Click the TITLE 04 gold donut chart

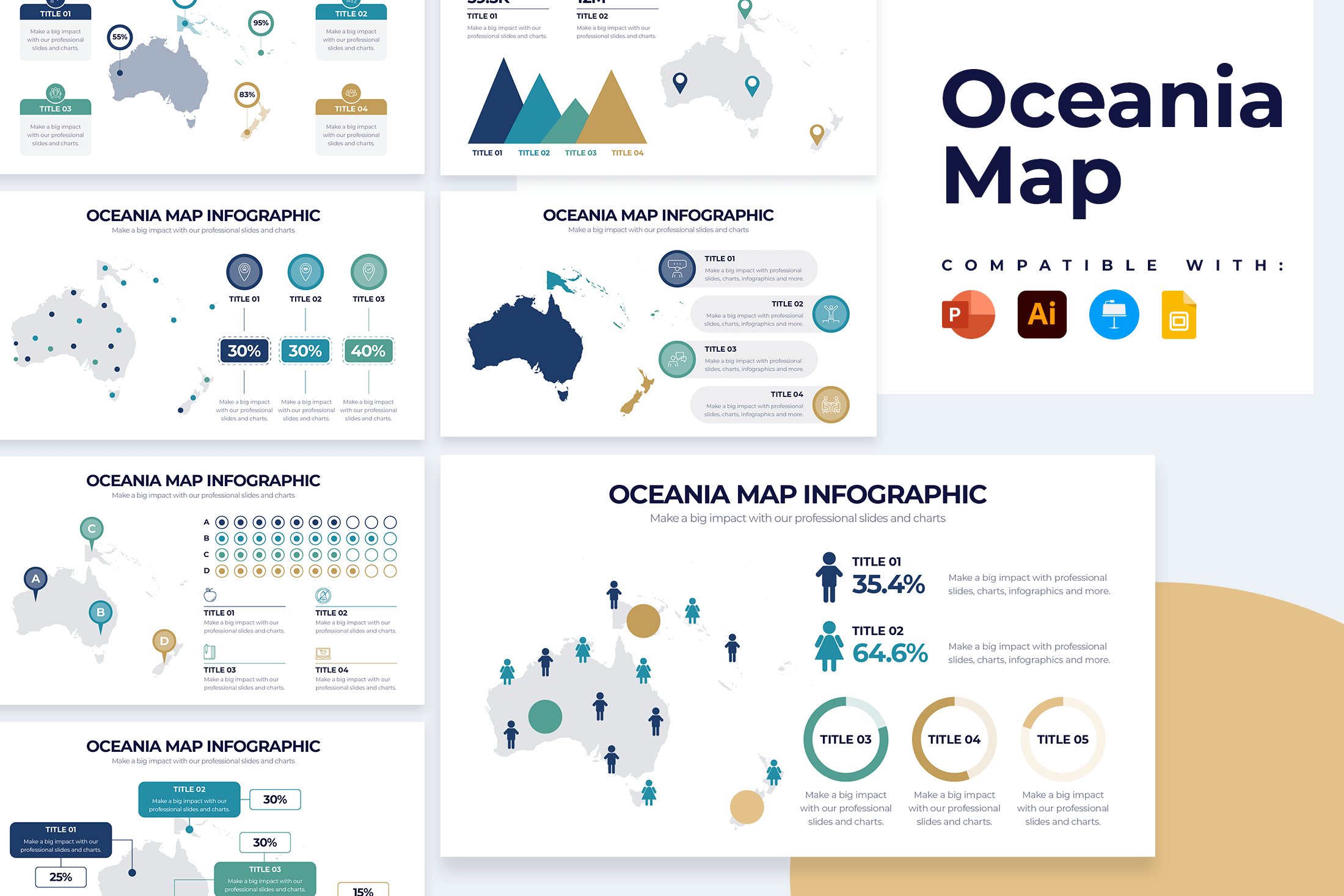pyautogui.click(x=954, y=739)
